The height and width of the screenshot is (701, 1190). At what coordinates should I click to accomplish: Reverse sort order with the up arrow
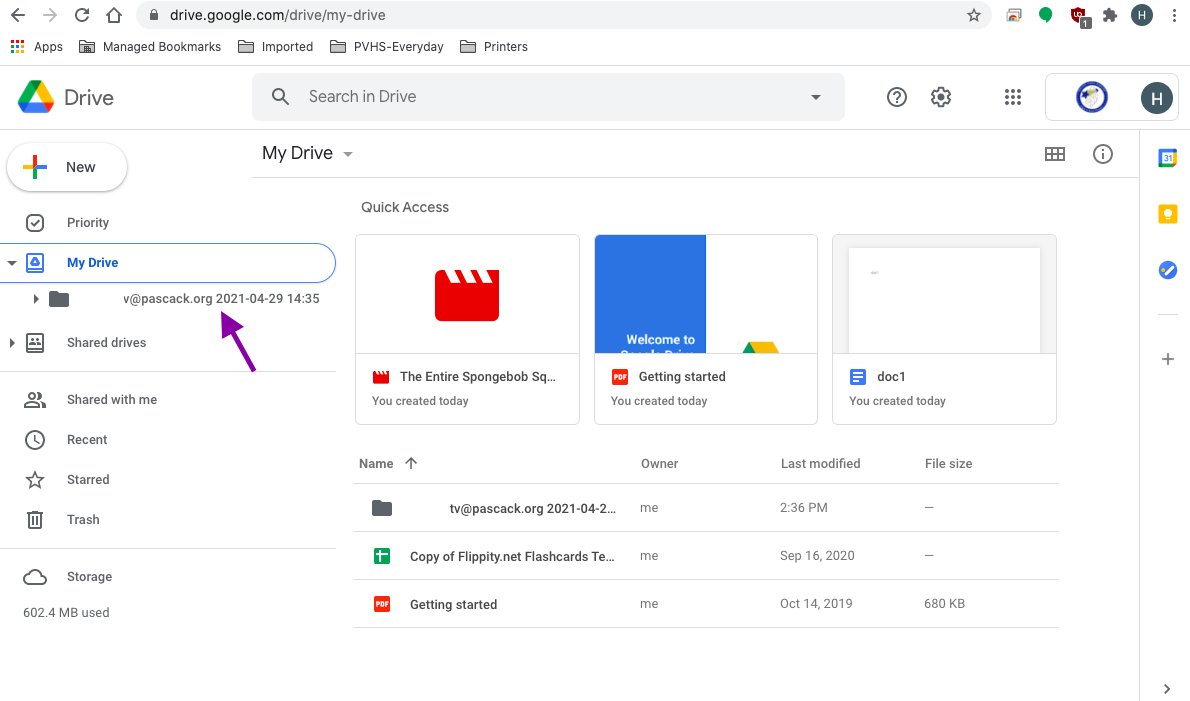pos(411,463)
